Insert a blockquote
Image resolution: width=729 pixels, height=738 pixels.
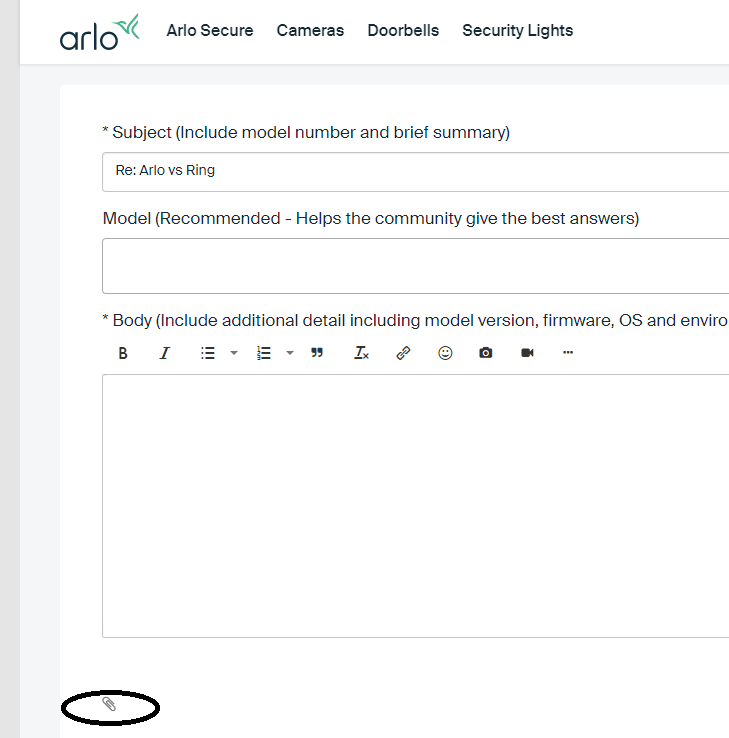tap(317, 353)
